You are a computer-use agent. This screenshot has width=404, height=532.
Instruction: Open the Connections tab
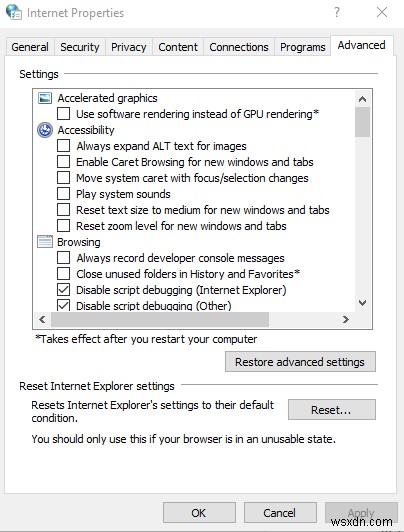point(239,47)
